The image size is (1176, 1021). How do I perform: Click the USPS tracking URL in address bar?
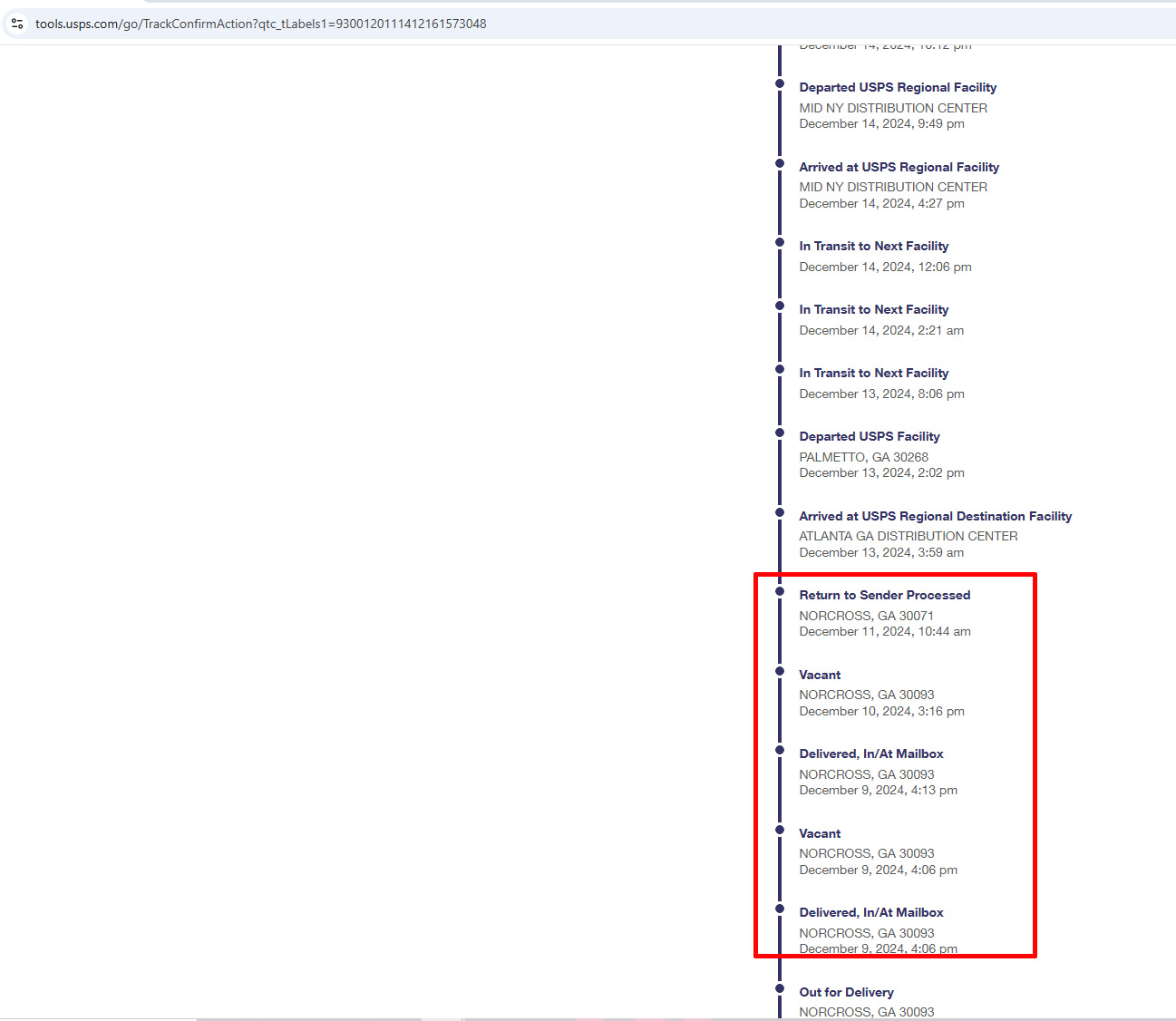261,24
